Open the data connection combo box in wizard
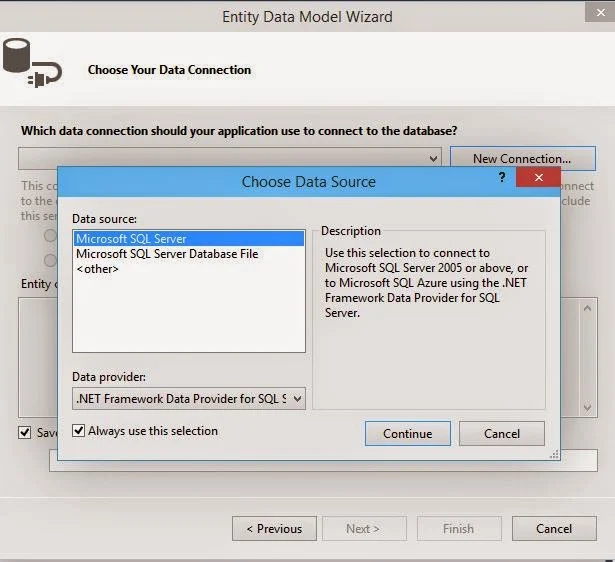615x562 pixels. (x=230, y=158)
